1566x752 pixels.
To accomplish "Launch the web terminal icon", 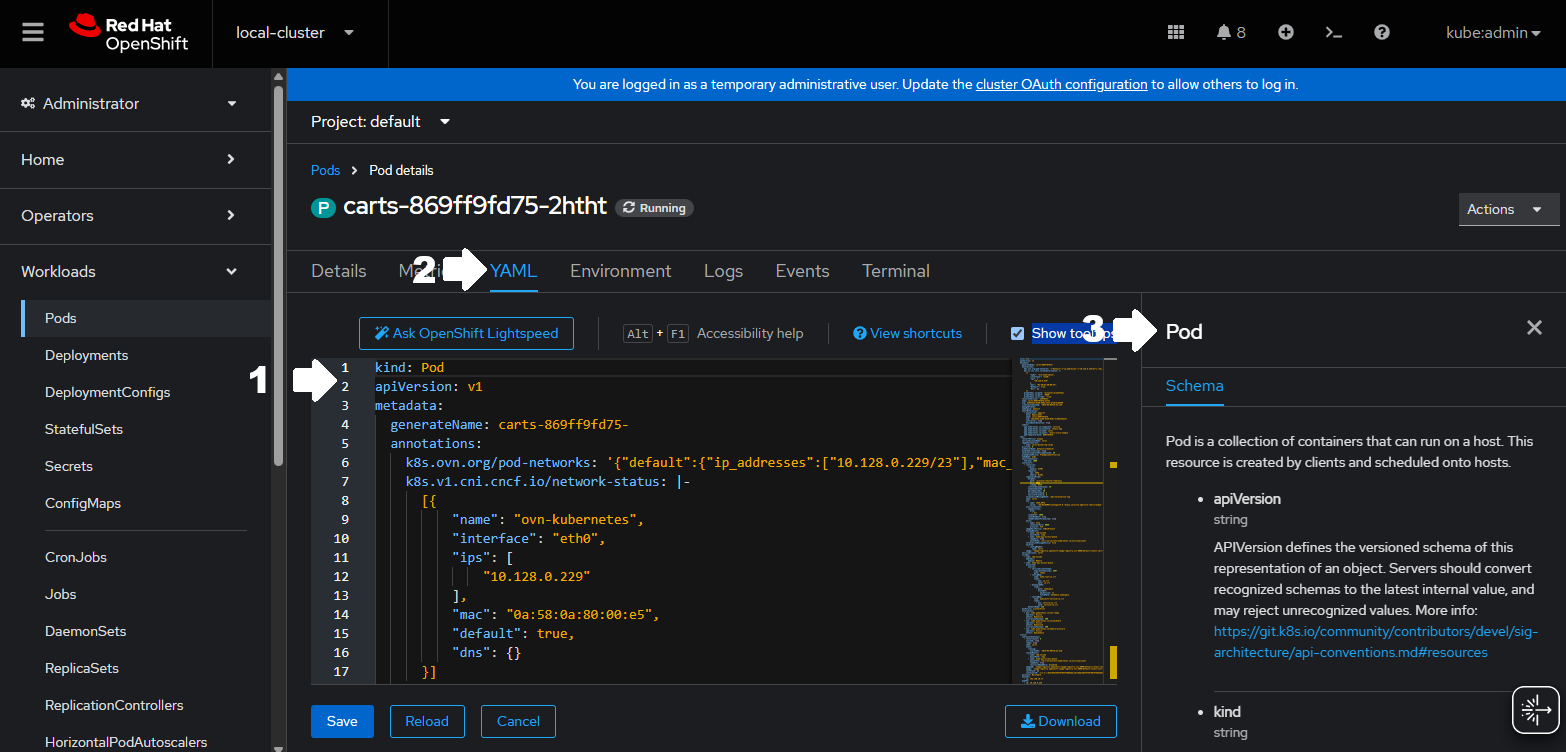I will click(1333, 31).
